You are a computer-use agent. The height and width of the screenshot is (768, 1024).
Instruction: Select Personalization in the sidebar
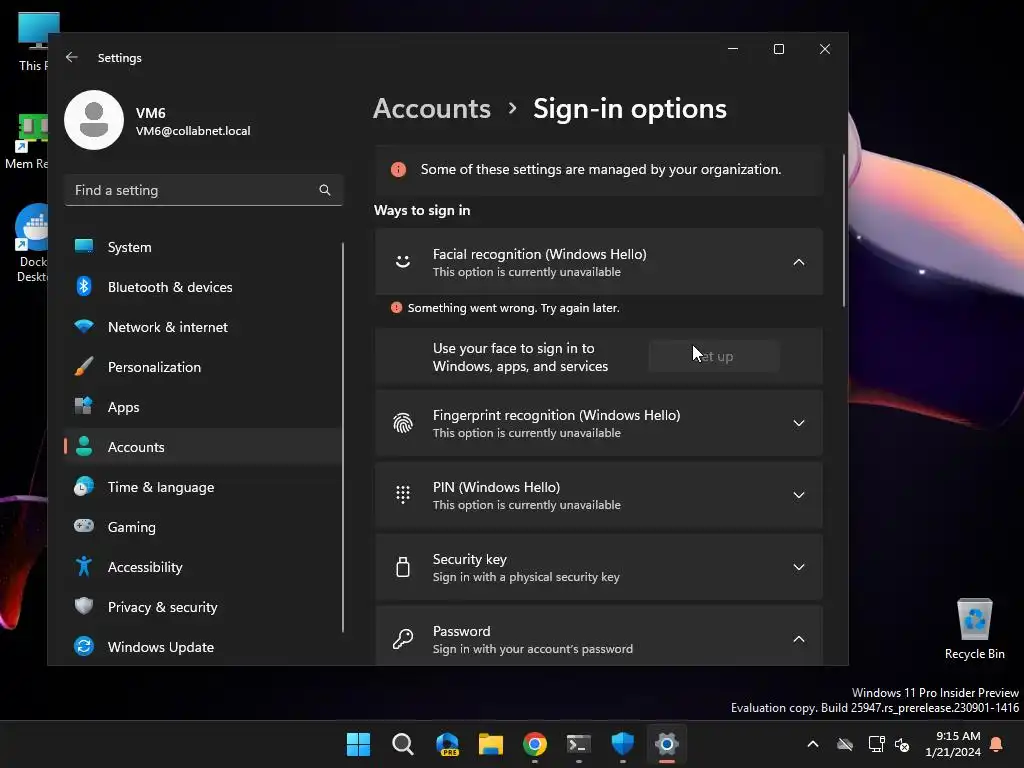(203, 366)
